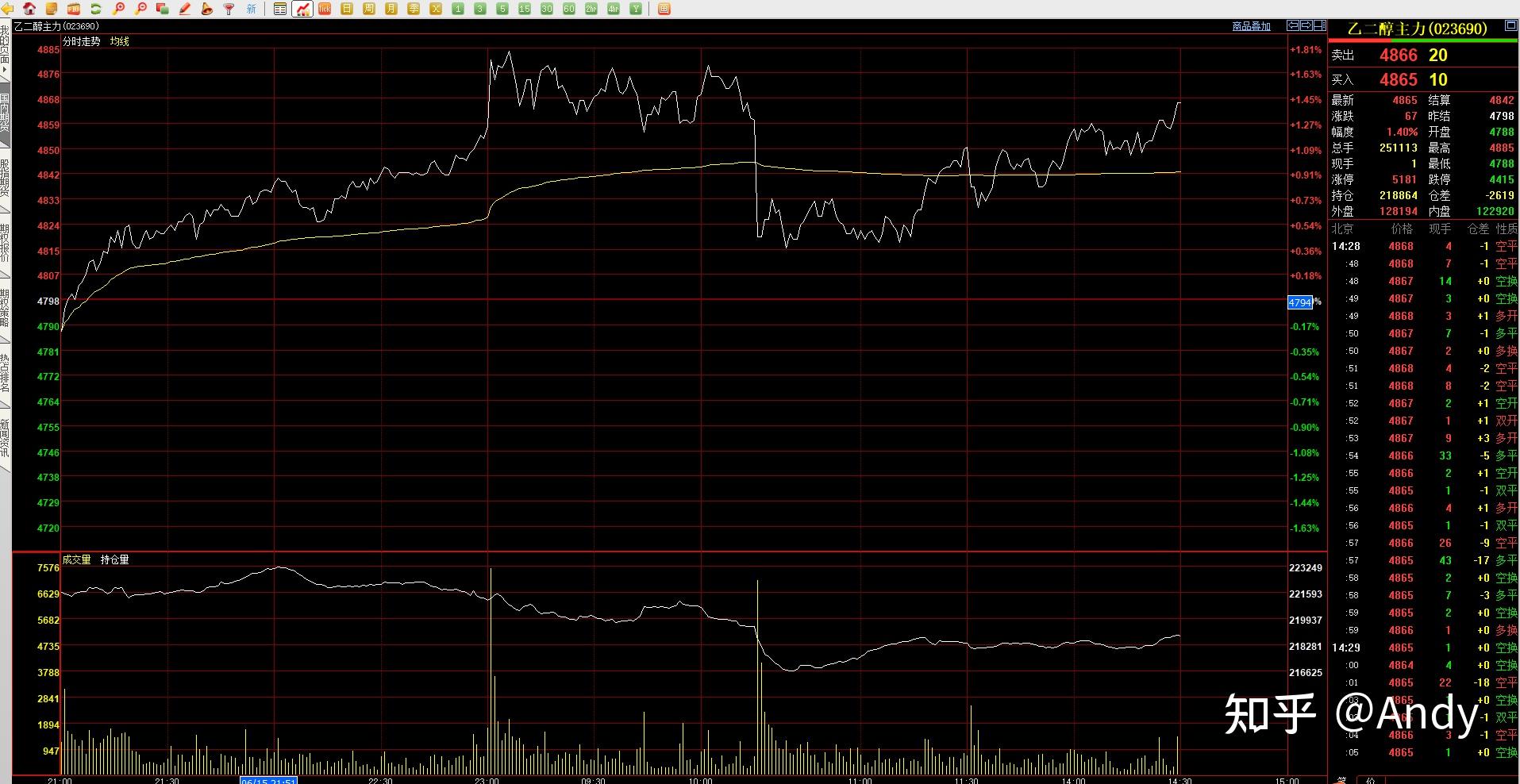Screen dimensions: 1520x784
Task: Select the 15-minute period button
Action: click(524, 9)
